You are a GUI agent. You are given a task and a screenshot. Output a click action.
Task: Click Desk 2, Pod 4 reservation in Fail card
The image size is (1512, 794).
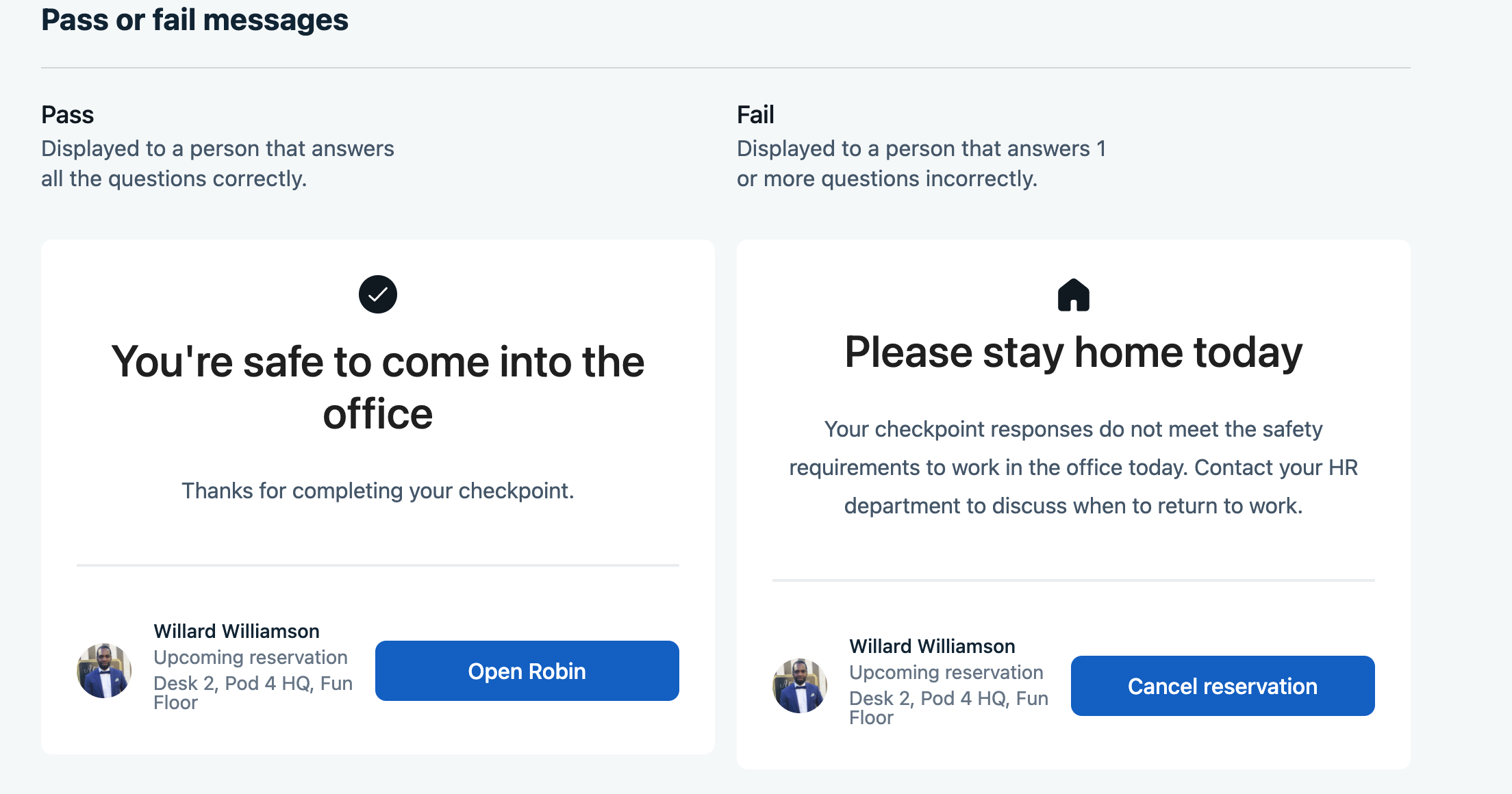pyautogui.click(x=949, y=708)
